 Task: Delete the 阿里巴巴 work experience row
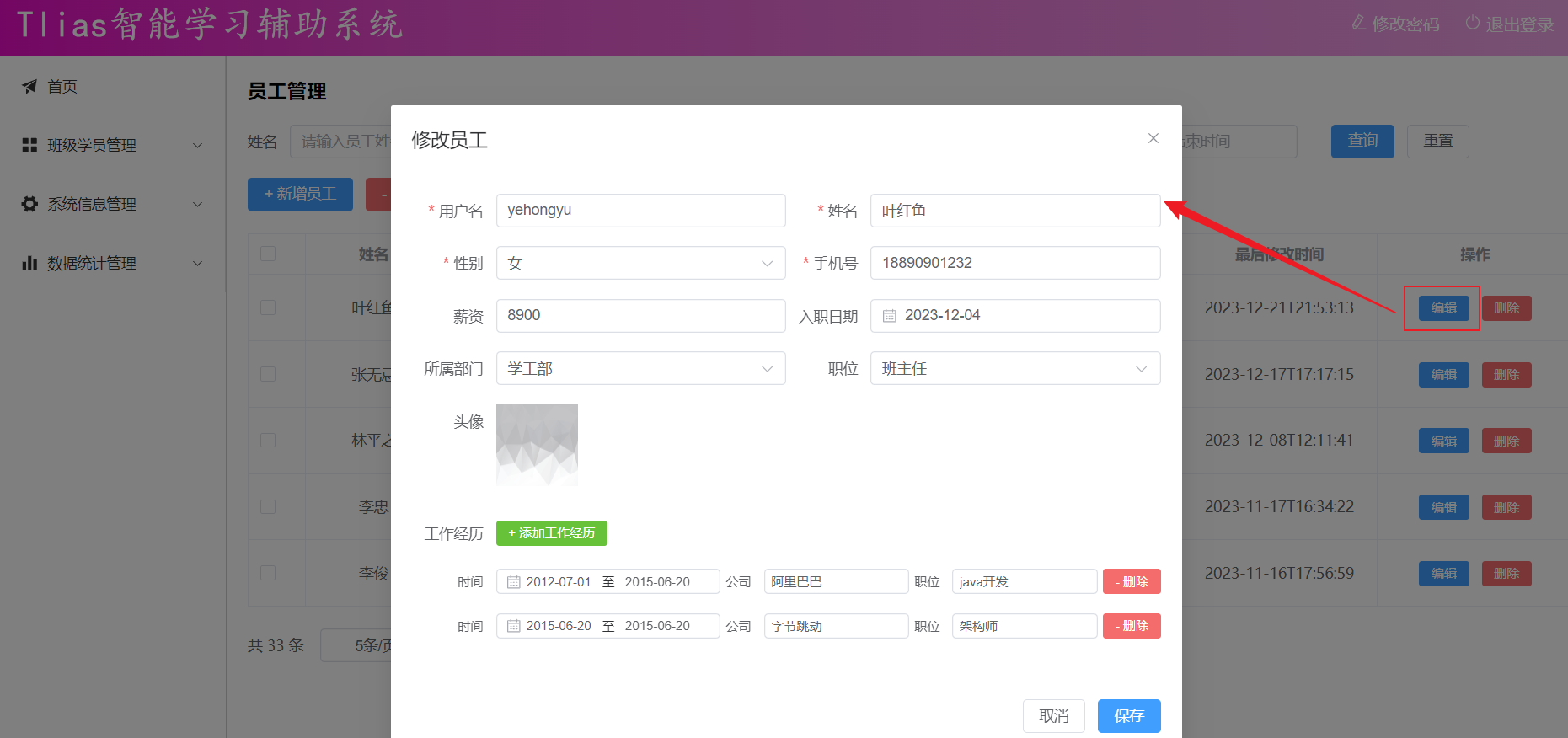[1132, 581]
